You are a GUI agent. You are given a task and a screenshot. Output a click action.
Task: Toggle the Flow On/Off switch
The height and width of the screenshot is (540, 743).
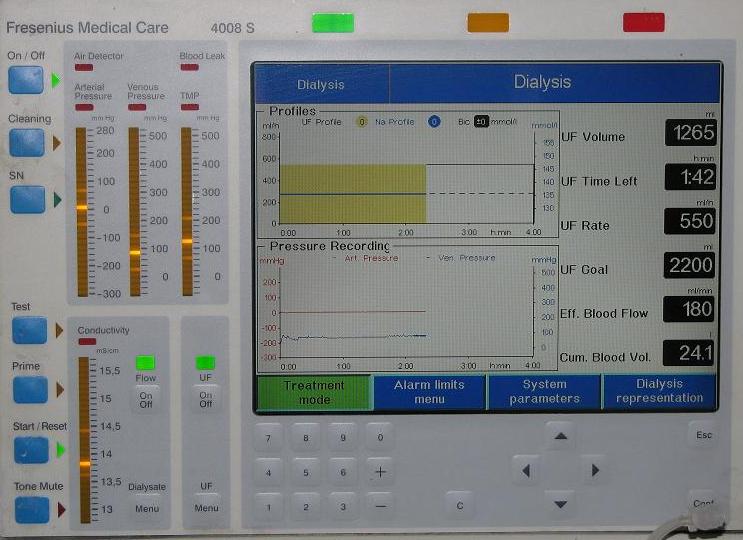click(x=145, y=397)
